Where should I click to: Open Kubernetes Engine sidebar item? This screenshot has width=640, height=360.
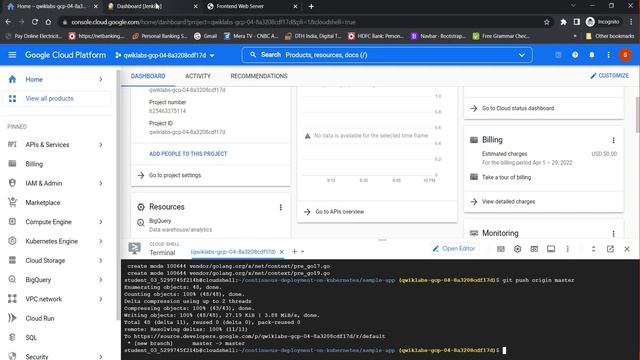click(51, 241)
